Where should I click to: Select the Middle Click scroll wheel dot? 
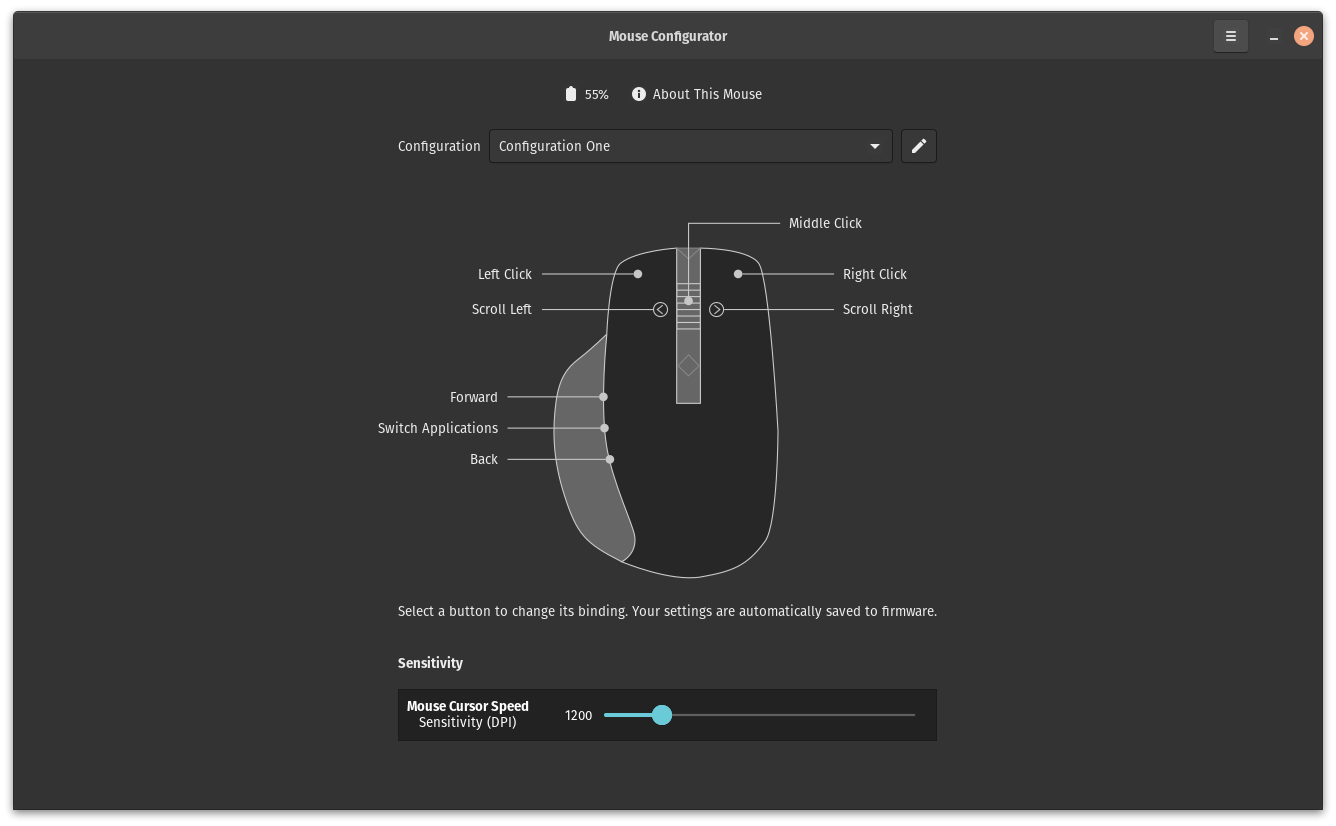[x=688, y=301]
